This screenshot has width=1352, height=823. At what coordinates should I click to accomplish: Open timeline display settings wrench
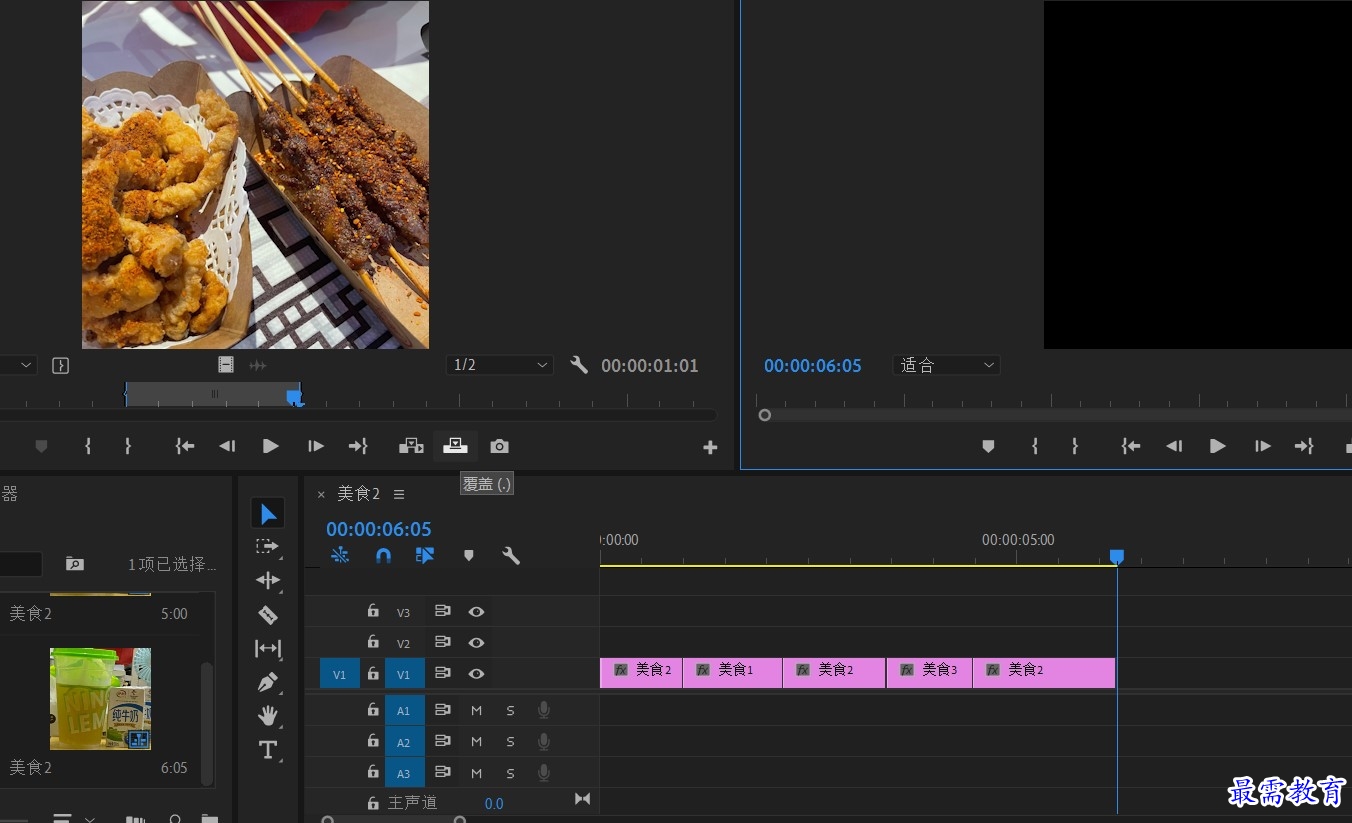511,556
